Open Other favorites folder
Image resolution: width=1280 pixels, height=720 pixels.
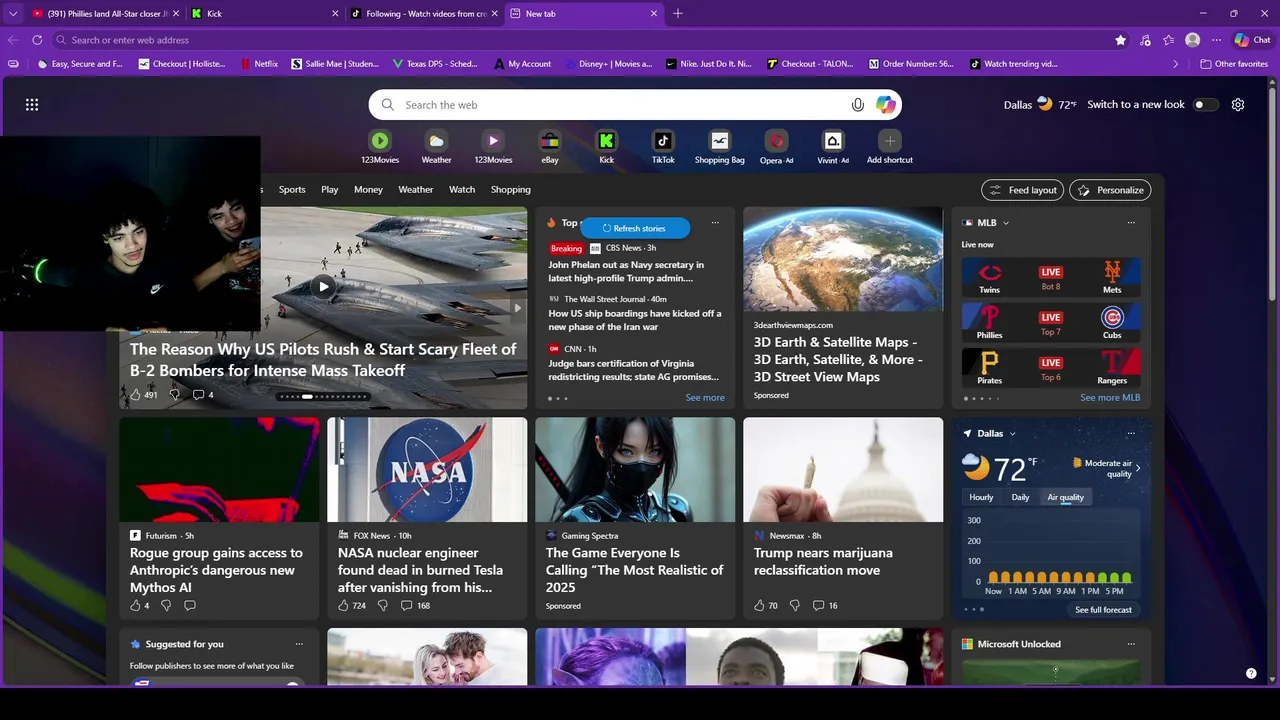click(x=1234, y=64)
